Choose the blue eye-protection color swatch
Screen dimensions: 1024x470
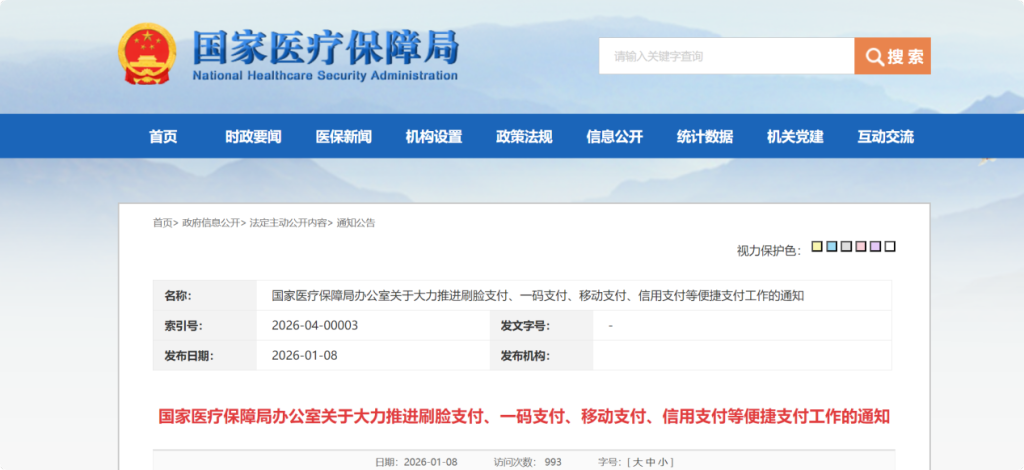(831, 247)
